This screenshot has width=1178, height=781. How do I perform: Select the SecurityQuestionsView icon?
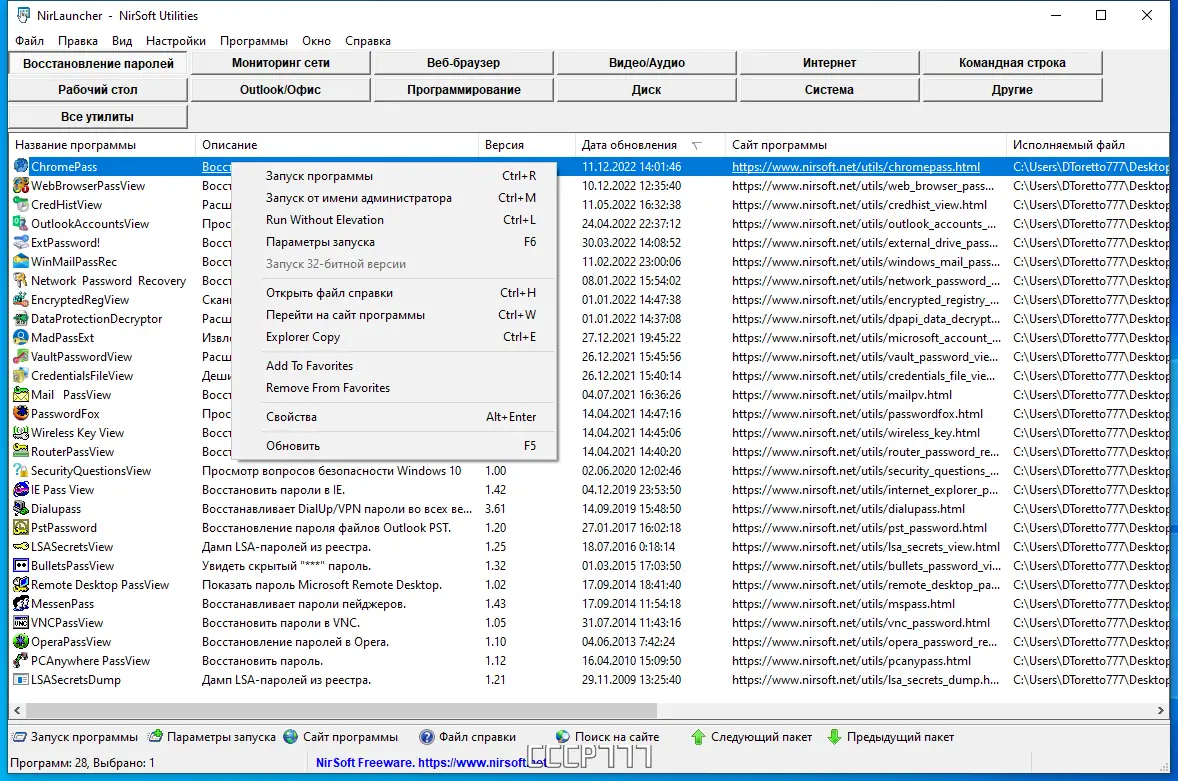point(21,470)
